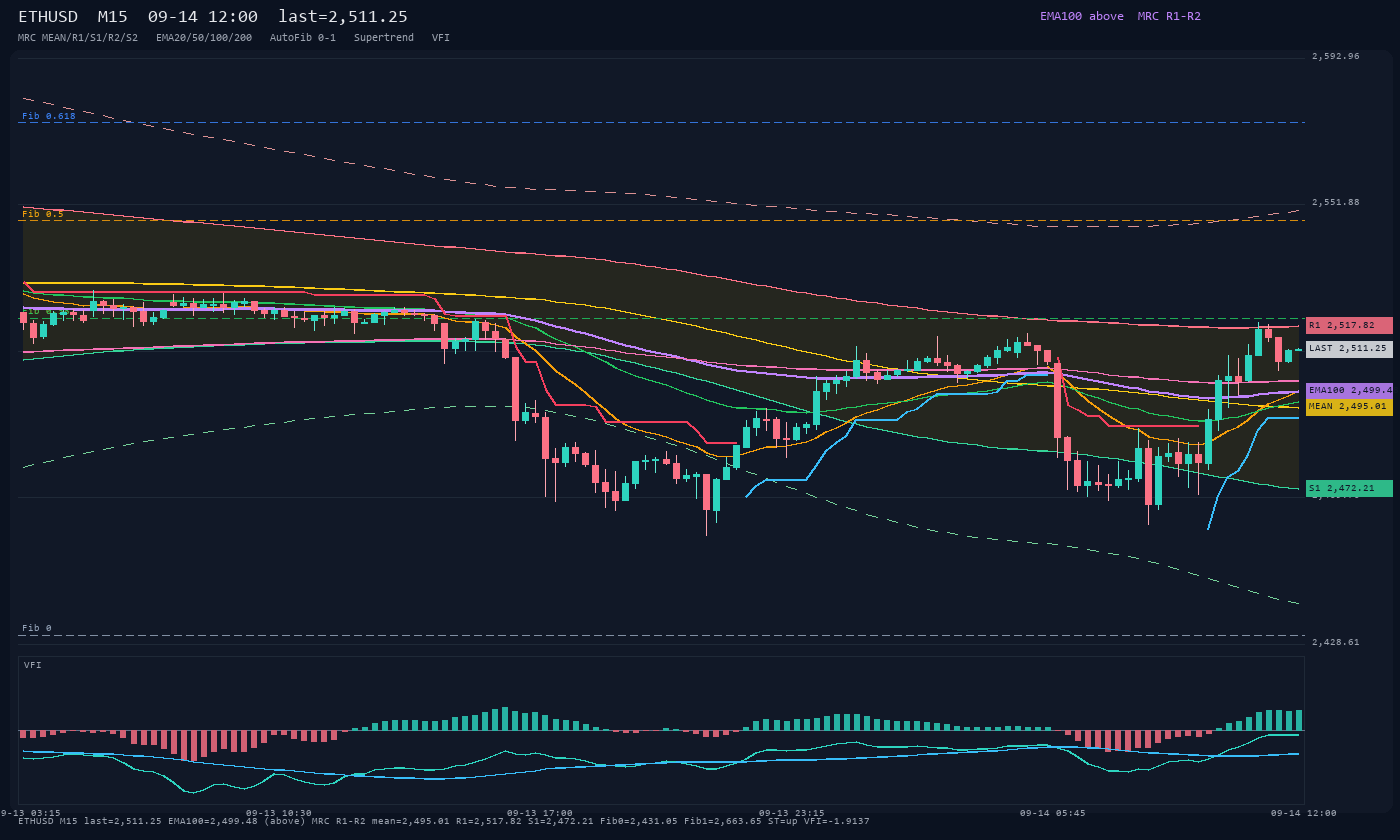The width and height of the screenshot is (1400, 840).
Task: Click the VFI indicator label in the legend row
Action: click(x=441, y=38)
